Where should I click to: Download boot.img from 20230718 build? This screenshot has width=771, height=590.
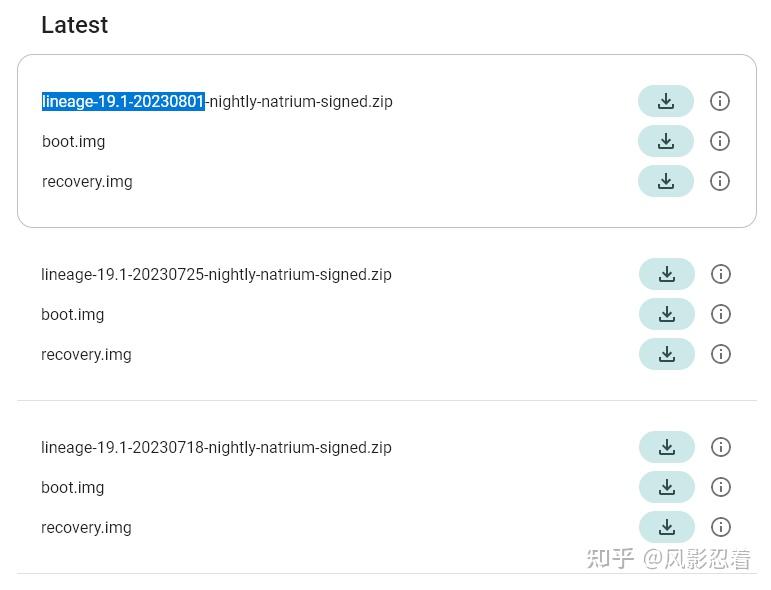tap(667, 487)
